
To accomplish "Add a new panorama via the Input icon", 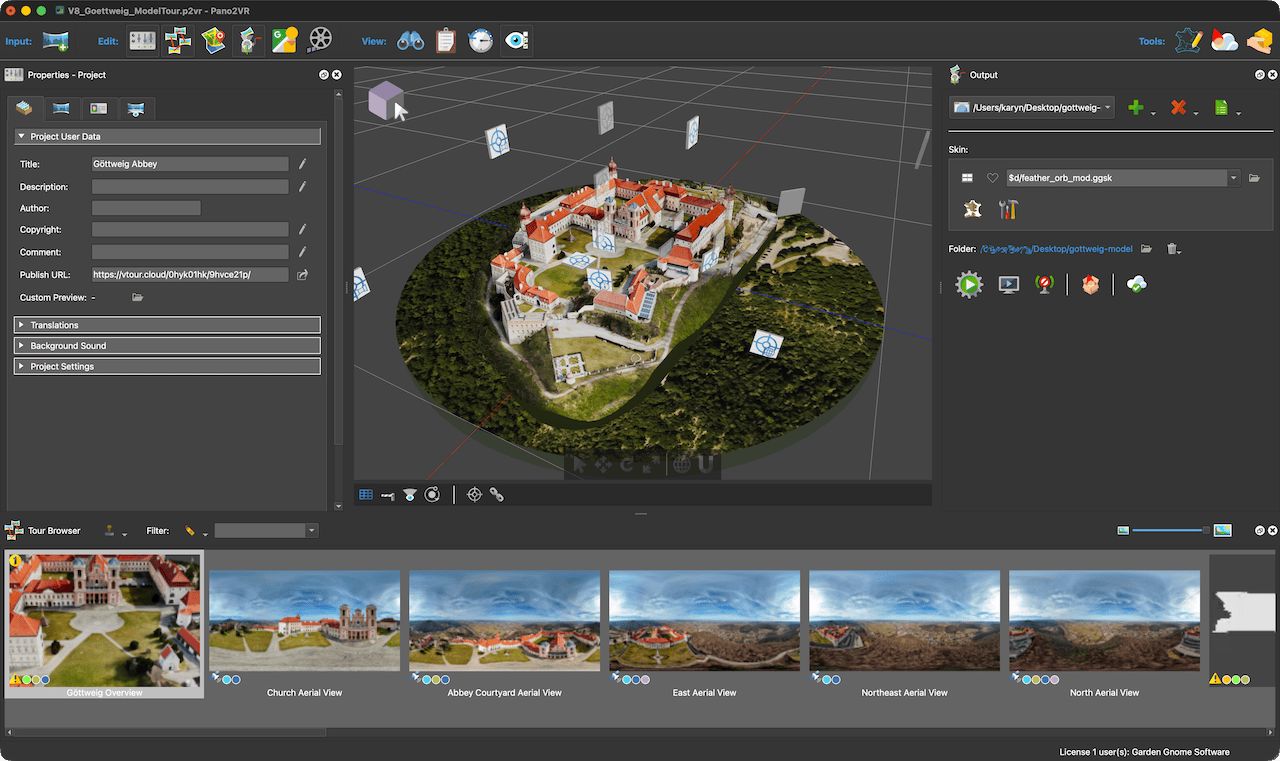I will tap(55, 40).
